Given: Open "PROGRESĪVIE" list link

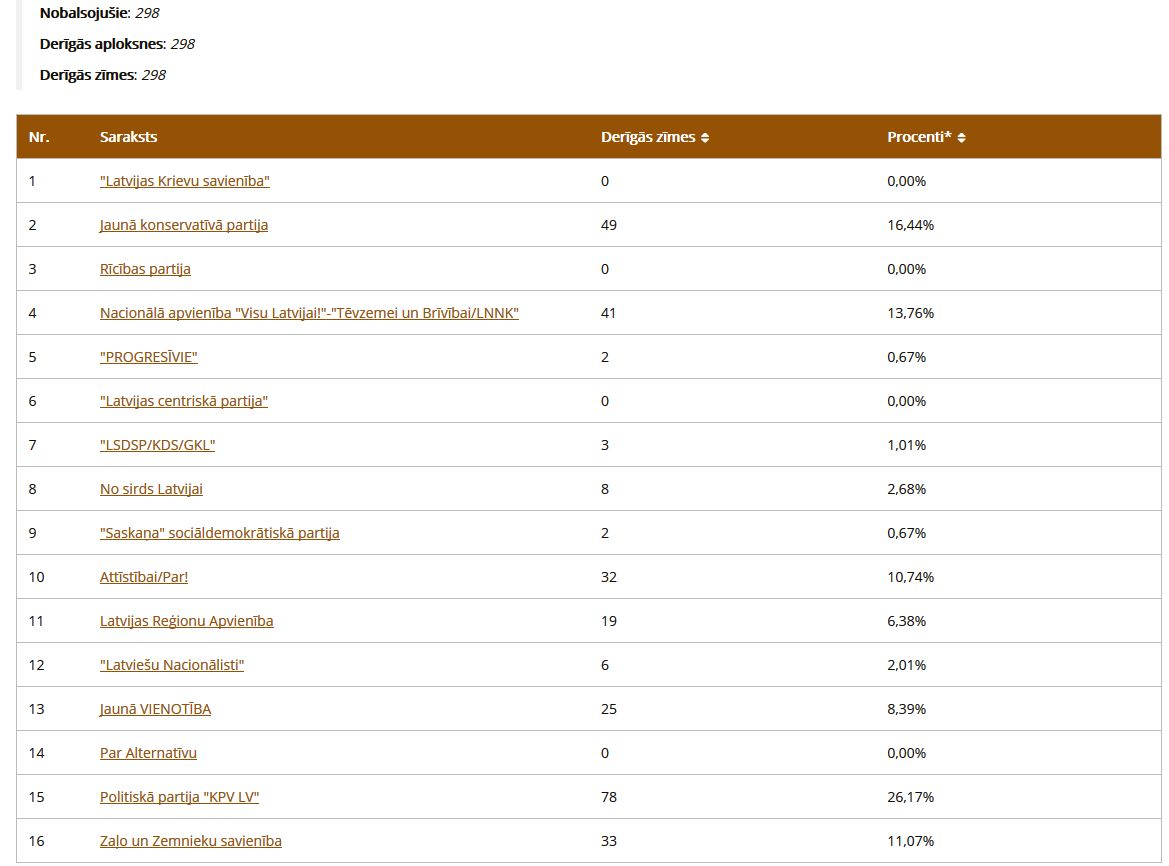Looking at the screenshot, I should [x=149, y=357].
